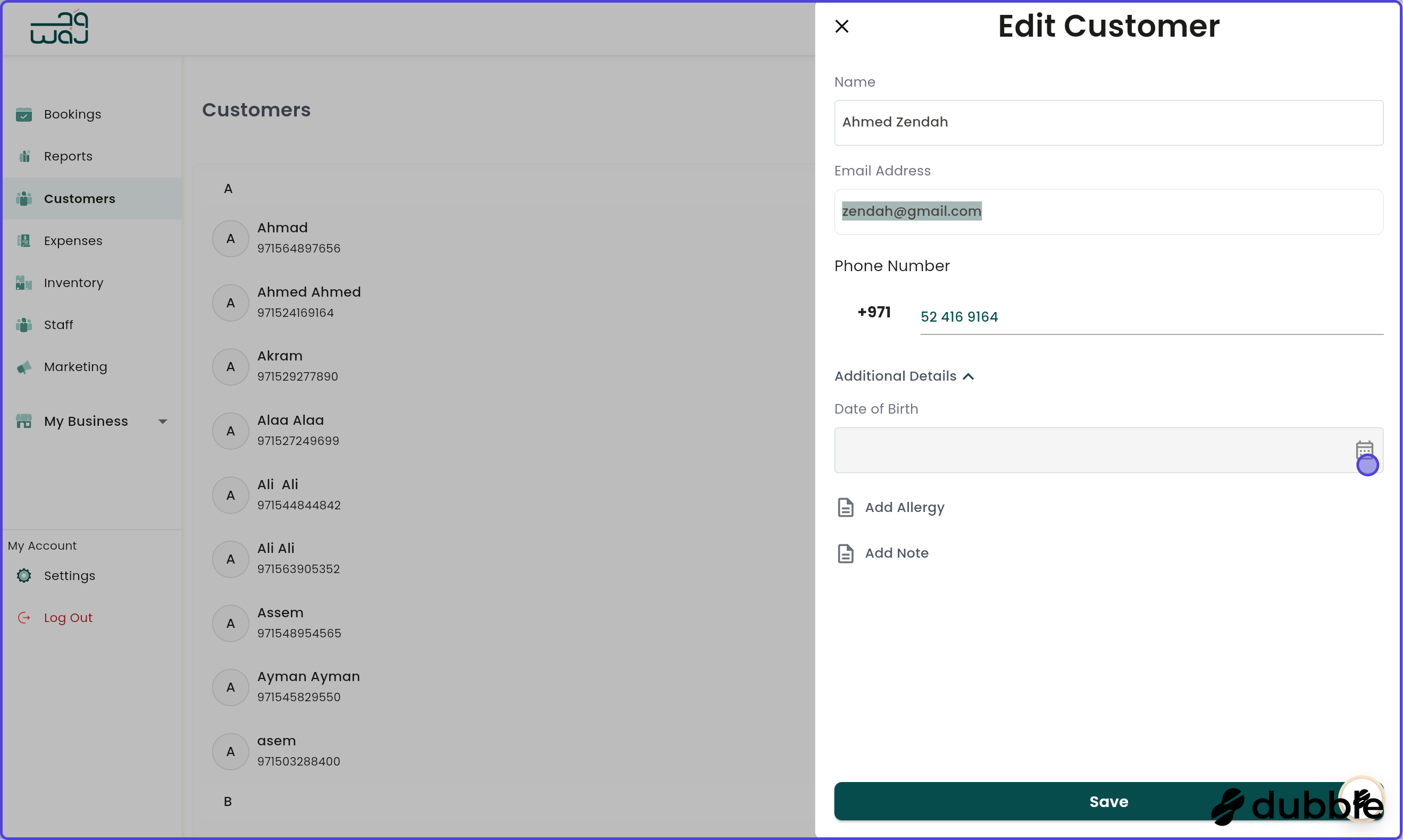The width and height of the screenshot is (1403, 840).
Task: Select customer Akram from the list
Action: coord(280,366)
